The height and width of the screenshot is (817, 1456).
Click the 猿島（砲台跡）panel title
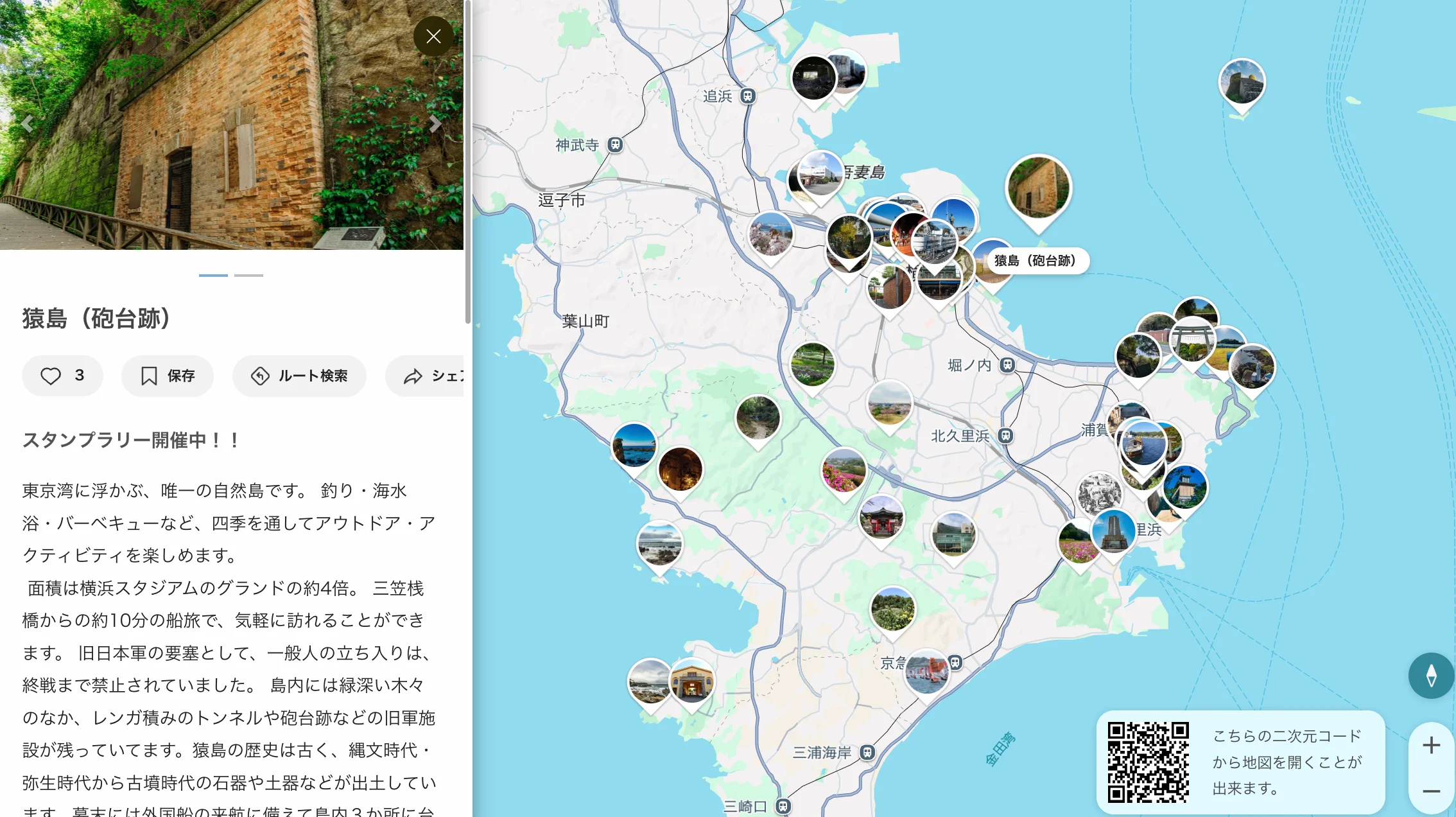96,318
